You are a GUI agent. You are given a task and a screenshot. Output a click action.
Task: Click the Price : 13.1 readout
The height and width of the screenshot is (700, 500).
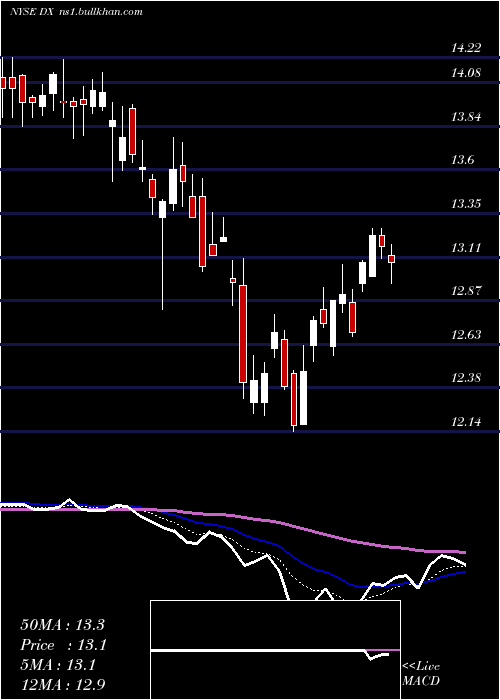coord(63,645)
